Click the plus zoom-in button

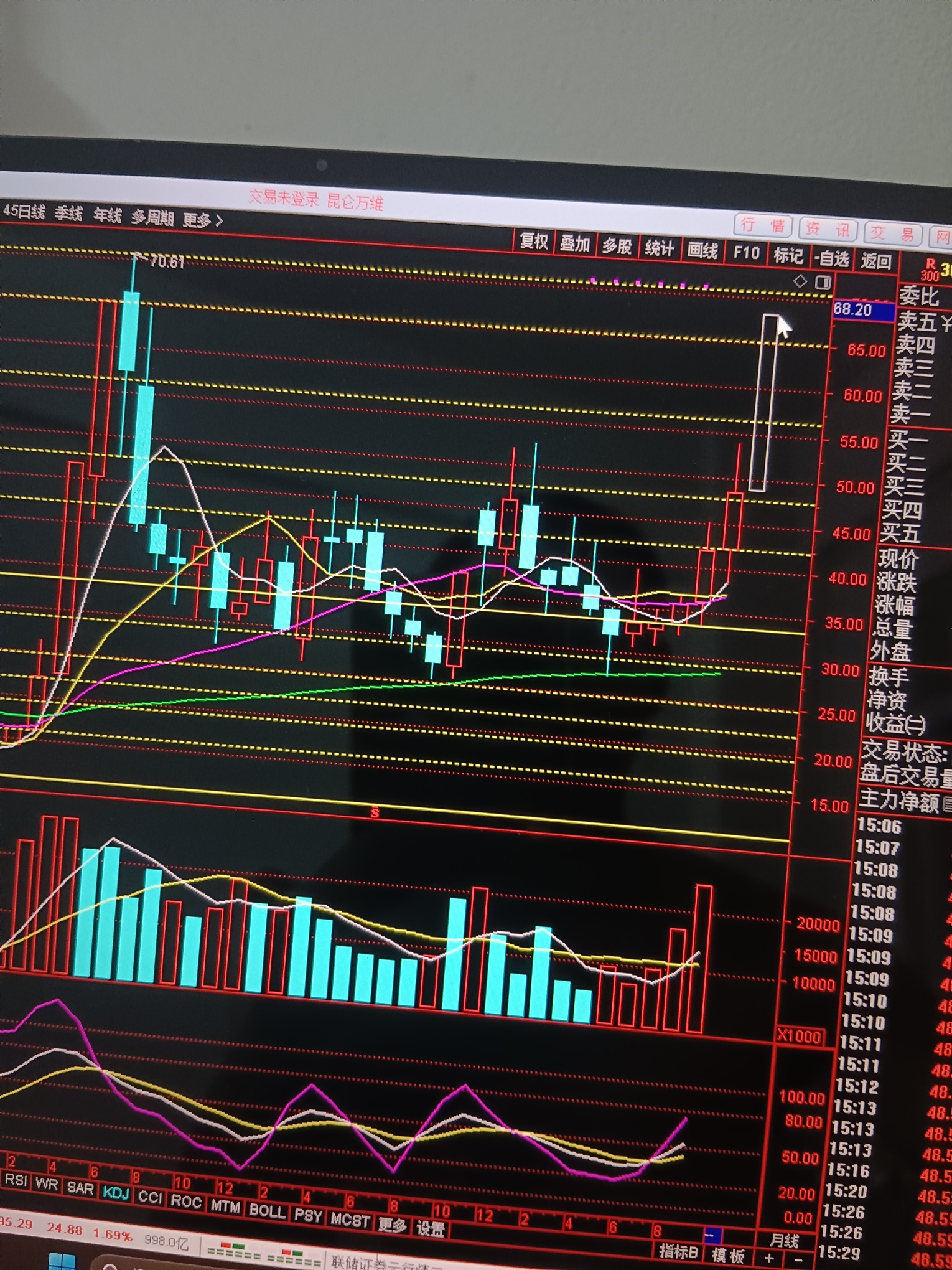pyautogui.click(x=769, y=1258)
